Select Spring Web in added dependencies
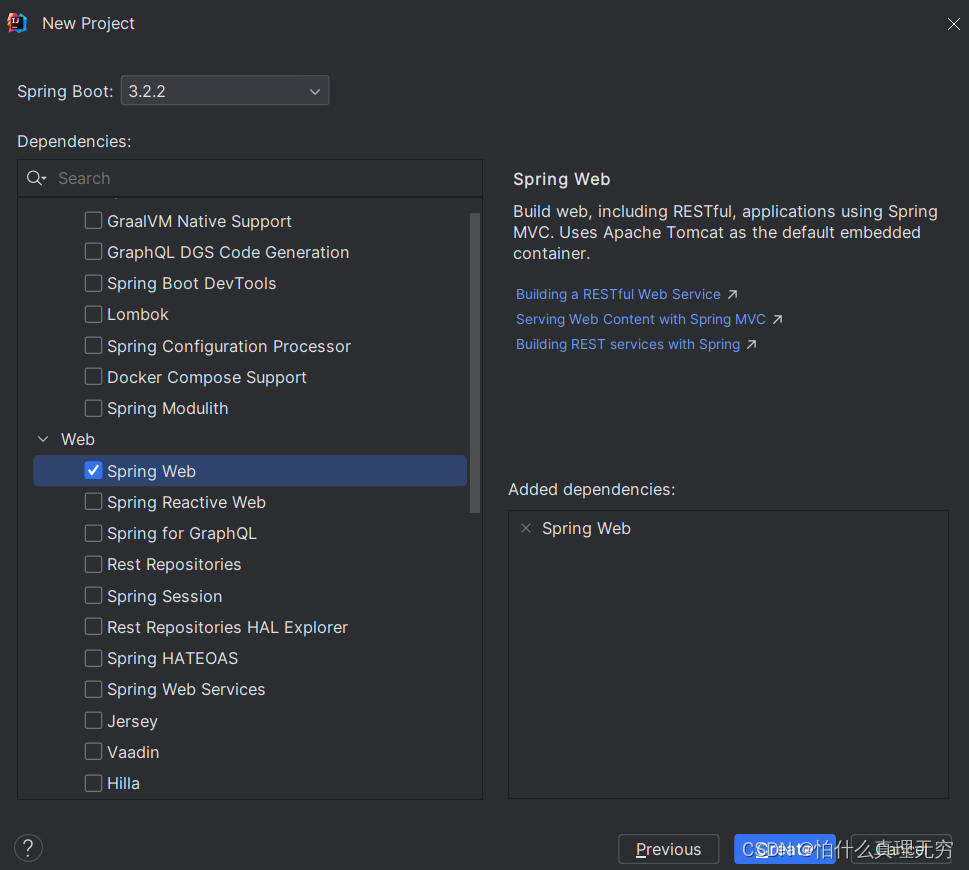Viewport: 969px width, 870px height. click(586, 529)
